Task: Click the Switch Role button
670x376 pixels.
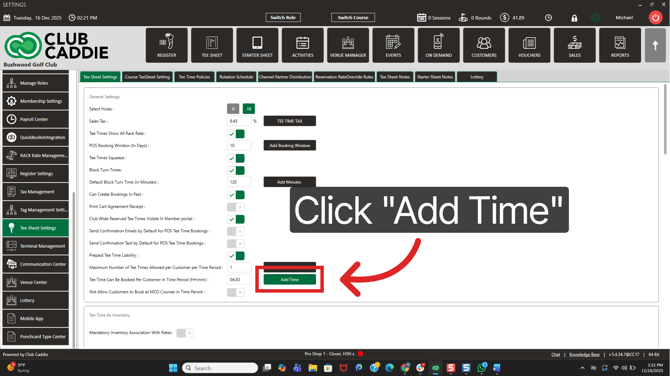Action: [x=283, y=18]
